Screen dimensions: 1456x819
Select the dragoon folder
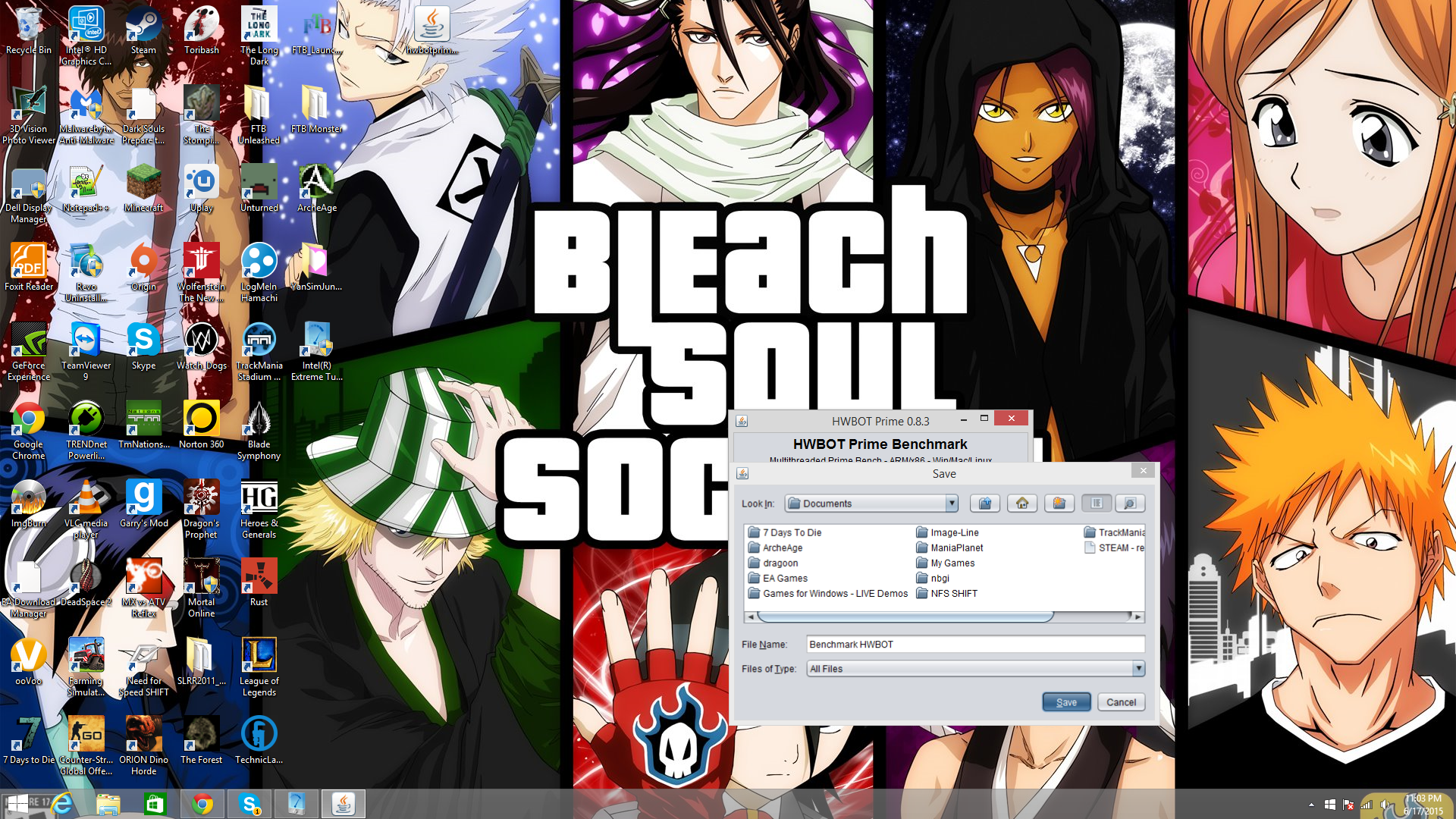773,563
